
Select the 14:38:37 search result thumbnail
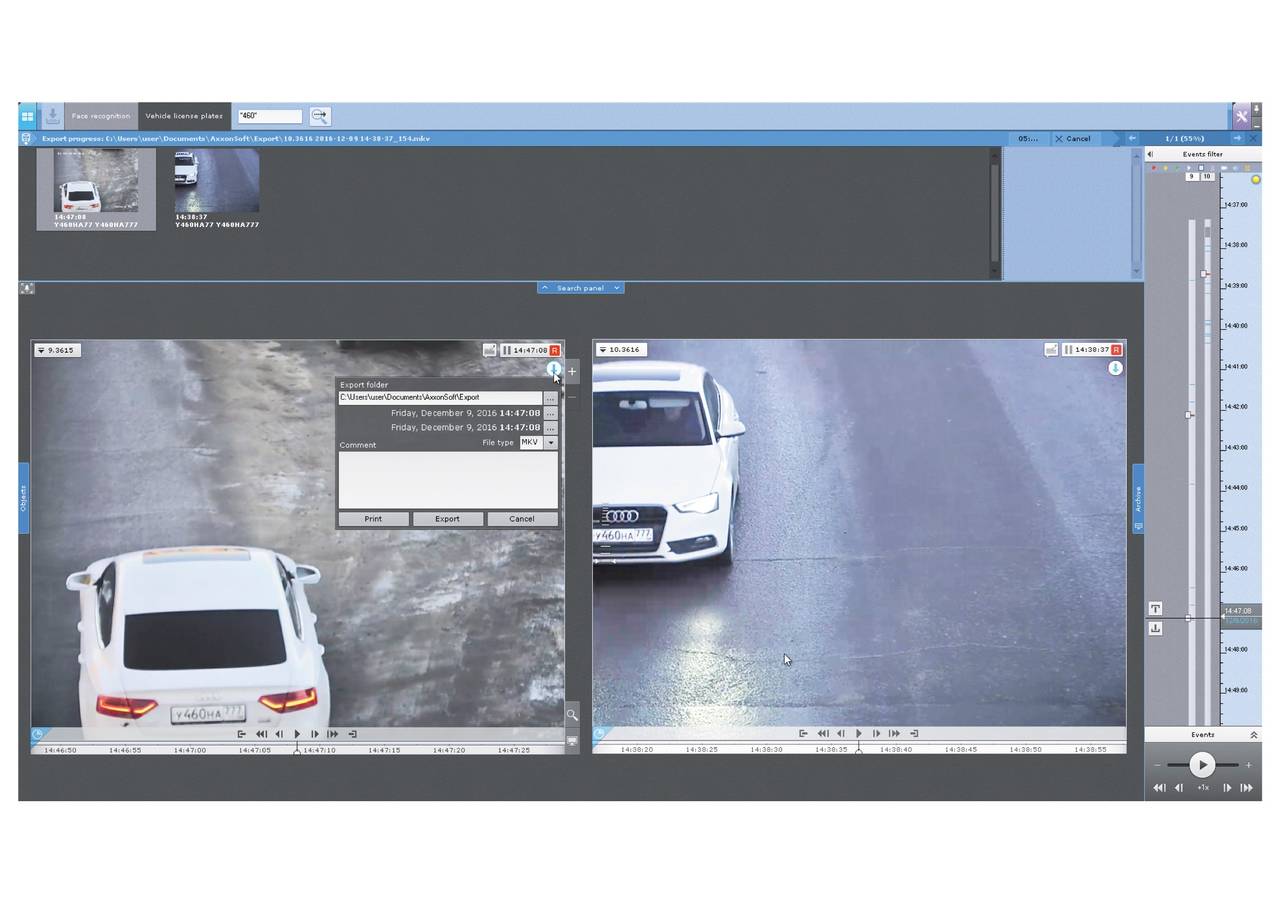tap(217, 190)
